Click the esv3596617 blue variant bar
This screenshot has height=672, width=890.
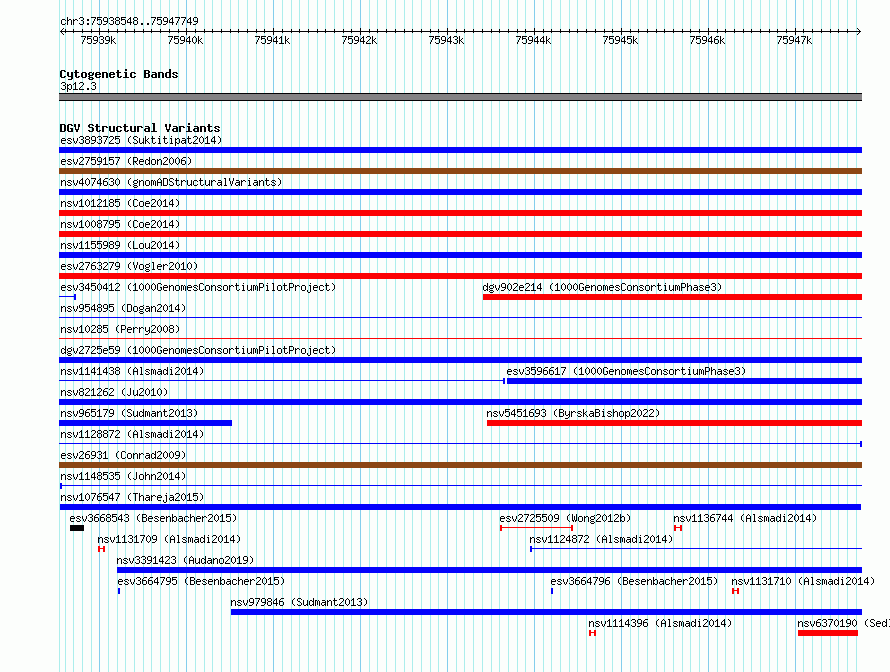[685, 381]
